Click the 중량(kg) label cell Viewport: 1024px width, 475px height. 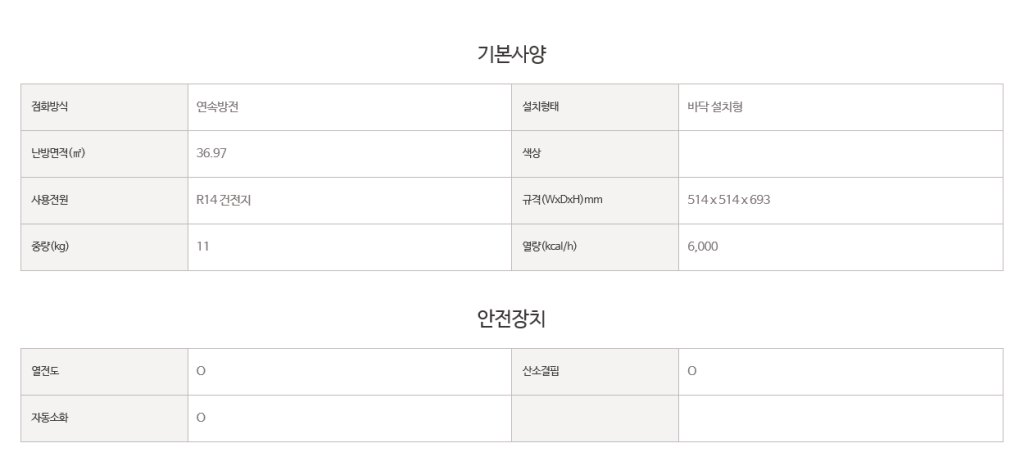coord(104,247)
